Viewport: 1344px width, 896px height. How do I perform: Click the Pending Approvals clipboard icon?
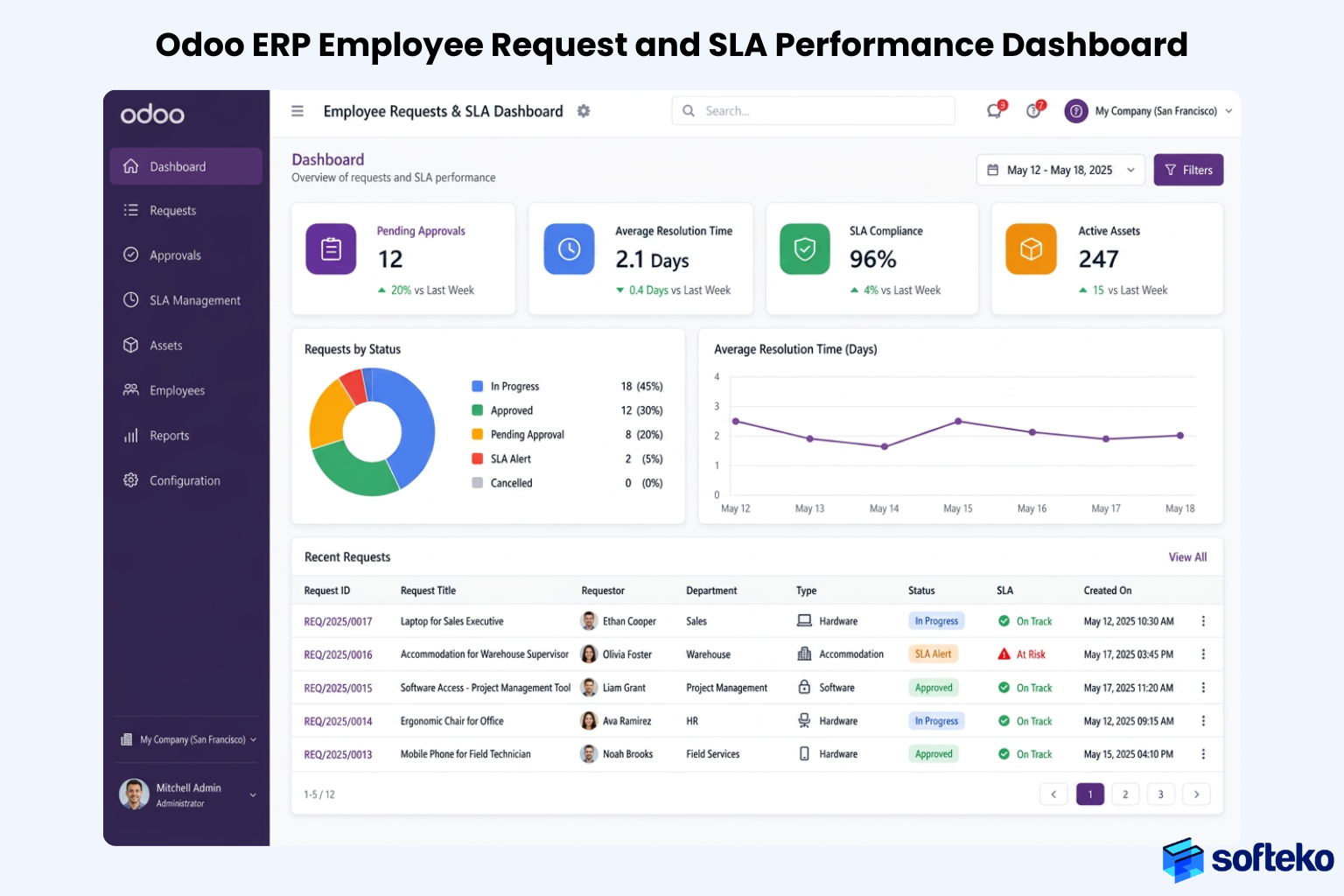pyautogui.click(x=331, y=249)
